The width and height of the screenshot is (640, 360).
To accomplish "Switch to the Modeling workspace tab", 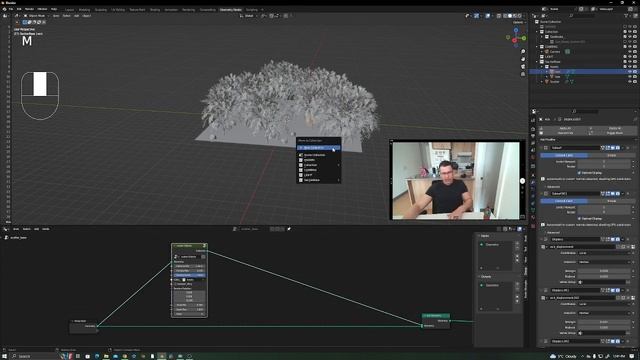I will pyautogui.click(x=84, y=9).
